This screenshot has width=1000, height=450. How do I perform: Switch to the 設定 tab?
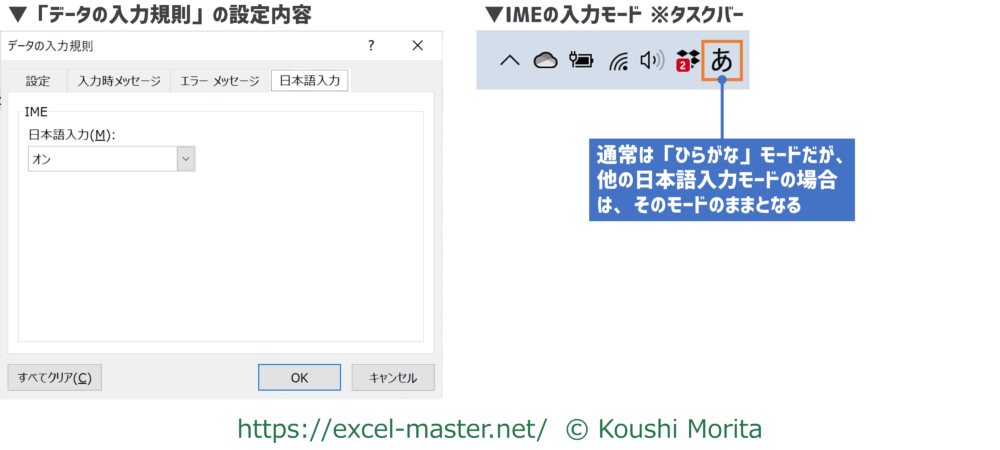click(38, 81)
